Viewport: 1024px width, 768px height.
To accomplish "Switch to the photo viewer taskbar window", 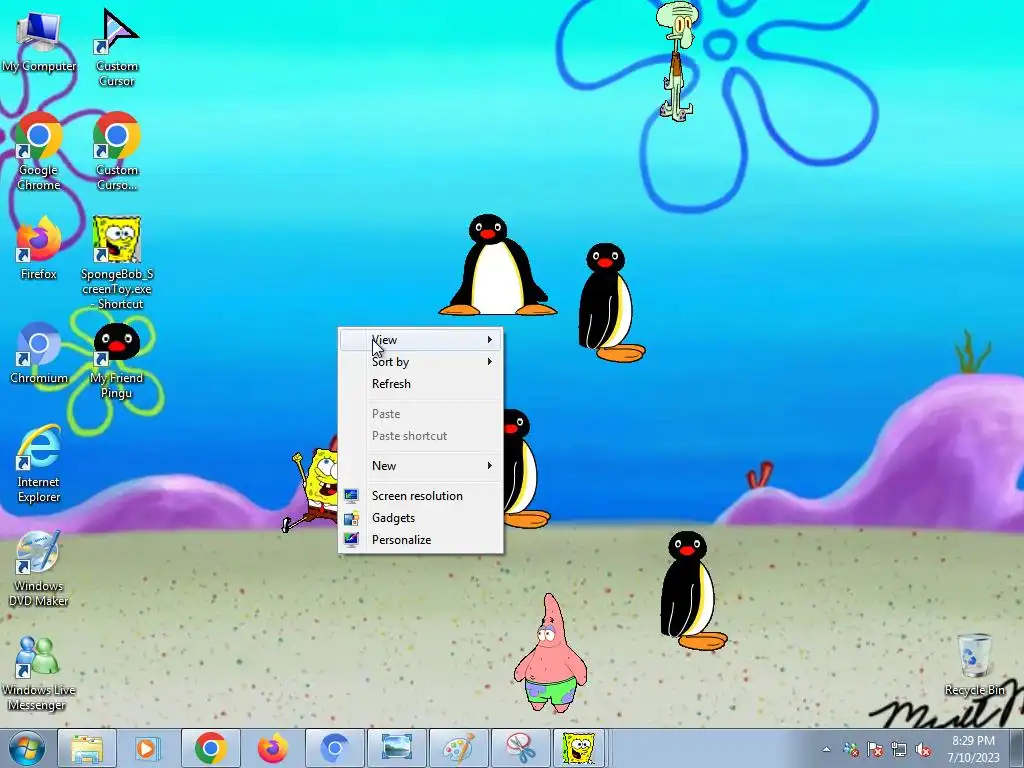I will click(396, 748).
